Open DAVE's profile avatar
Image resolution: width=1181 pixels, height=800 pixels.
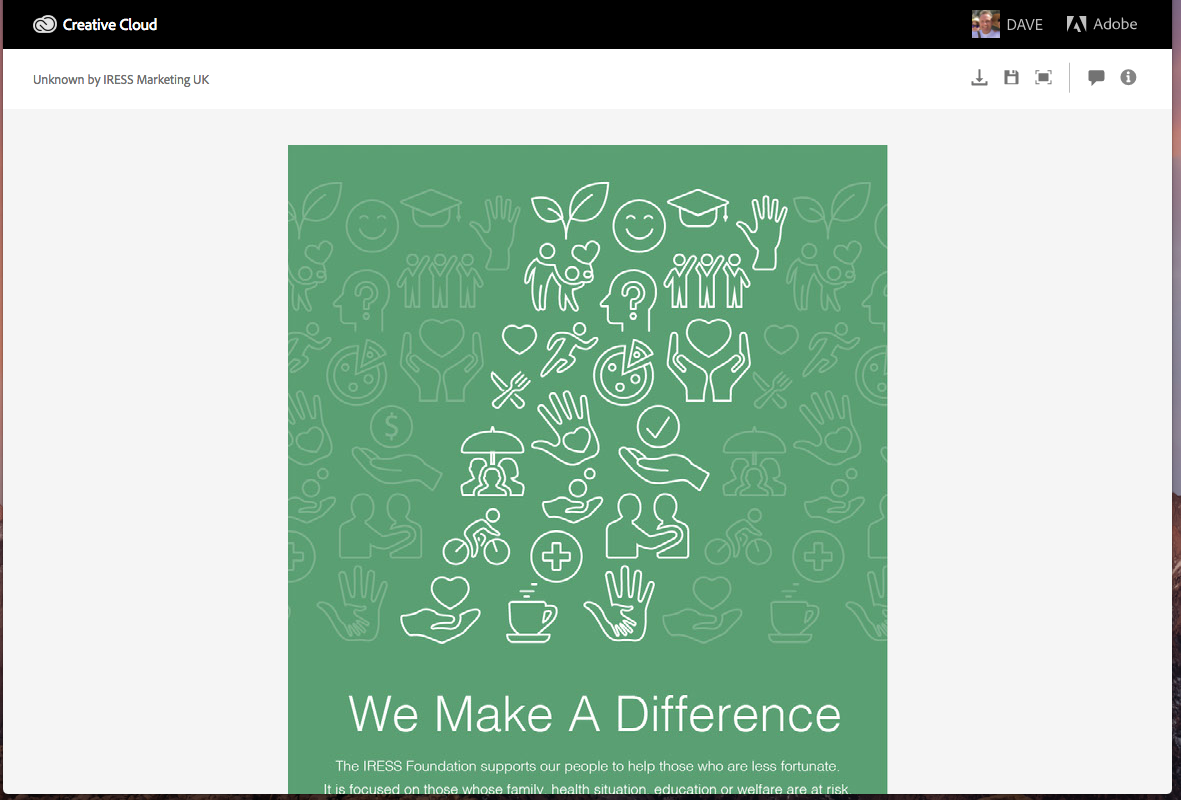coord(985,24)
